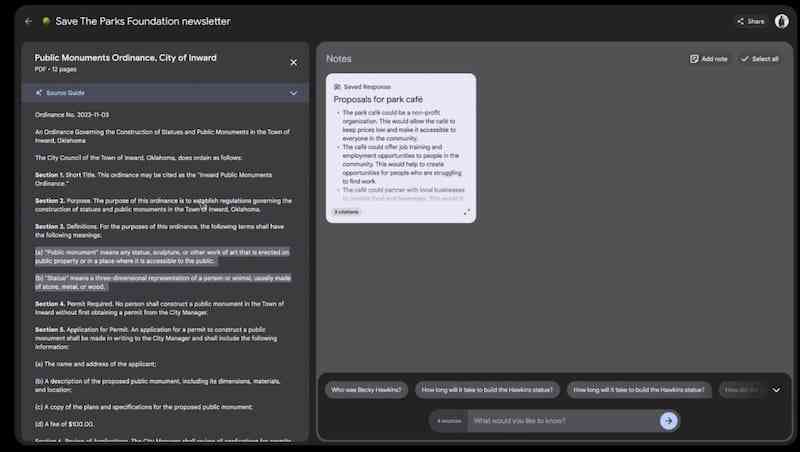Click highlighted Statue definition text
This screenshot has width=800, height=452.
click(x=163, y=282)
